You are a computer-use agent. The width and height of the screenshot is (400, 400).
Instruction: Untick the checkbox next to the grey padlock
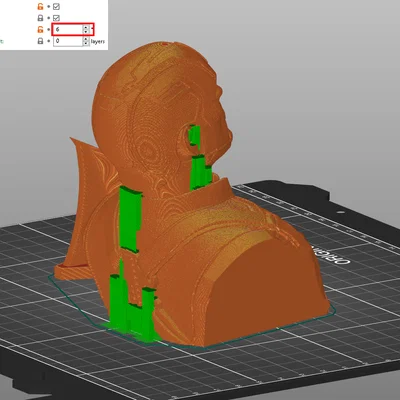click(x=56, y=18)
